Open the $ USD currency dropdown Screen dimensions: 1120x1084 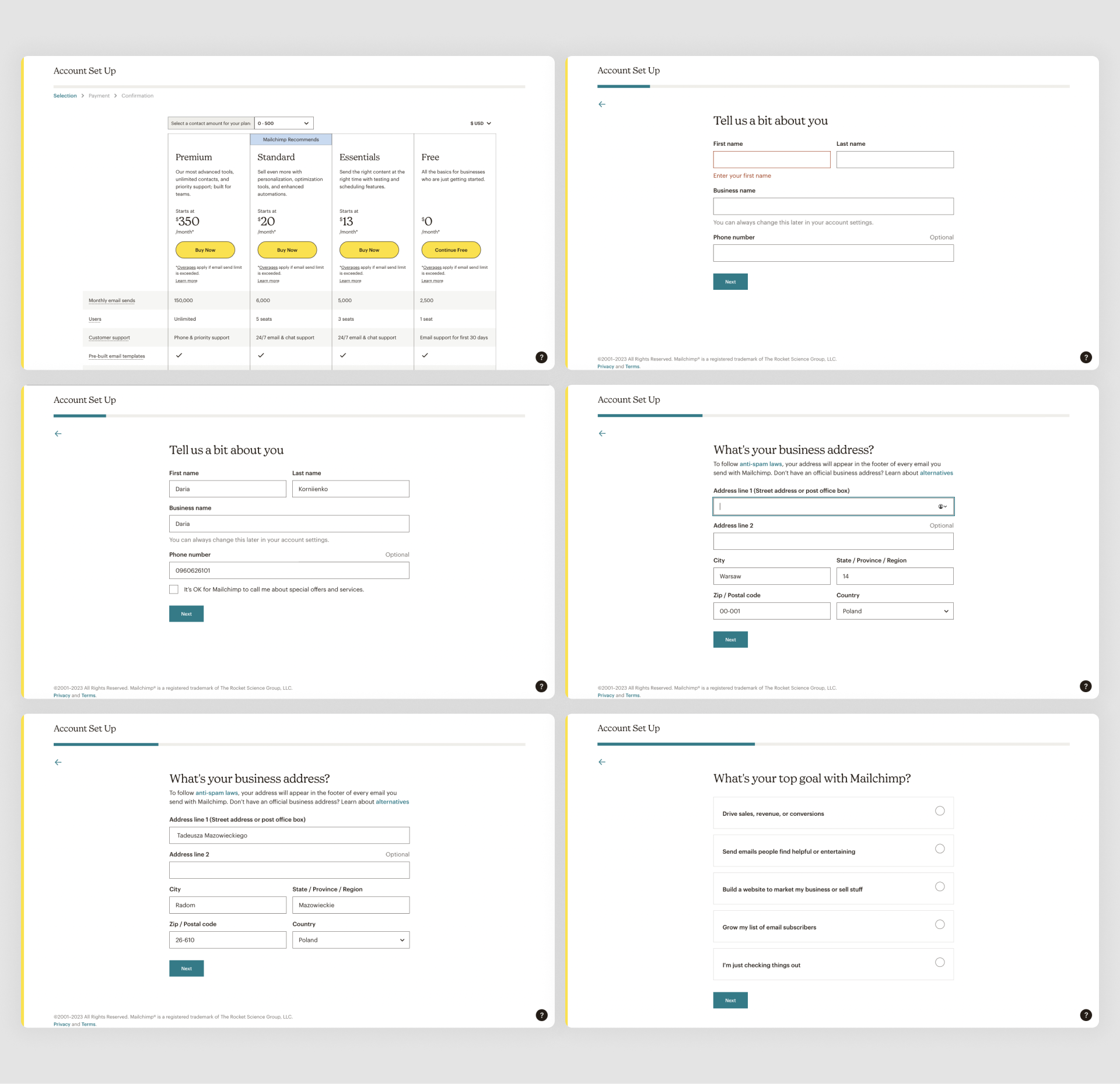[481, 124]
